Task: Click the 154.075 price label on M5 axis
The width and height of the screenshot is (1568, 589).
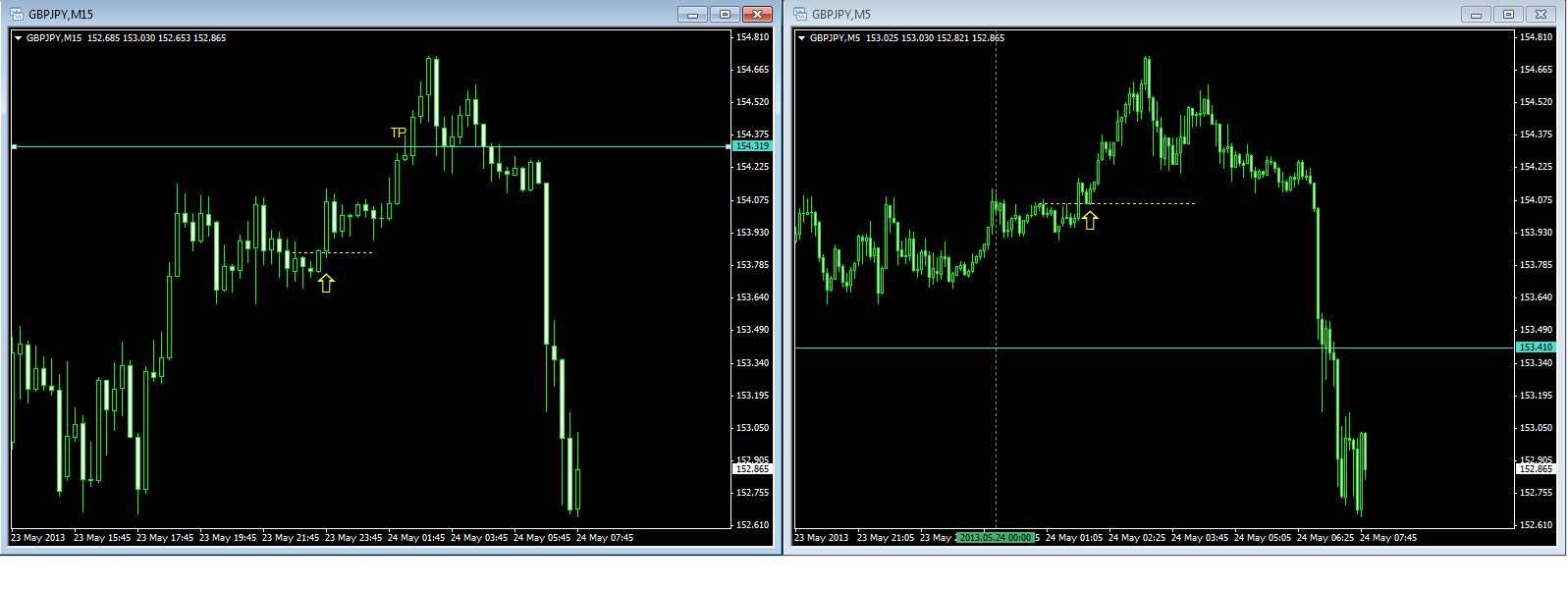Action: (1536, 200)
